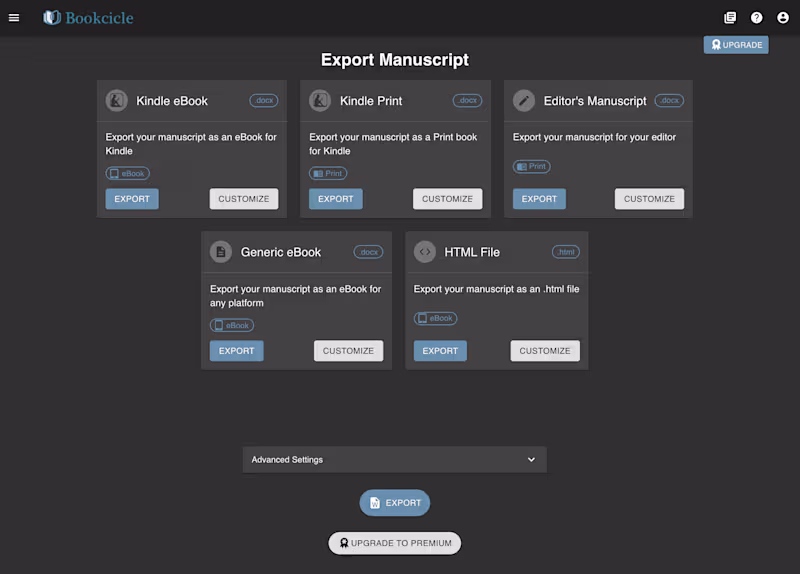
Task: Click the Print chip on Editor's Manuscript card
Action: coord(532,166)
